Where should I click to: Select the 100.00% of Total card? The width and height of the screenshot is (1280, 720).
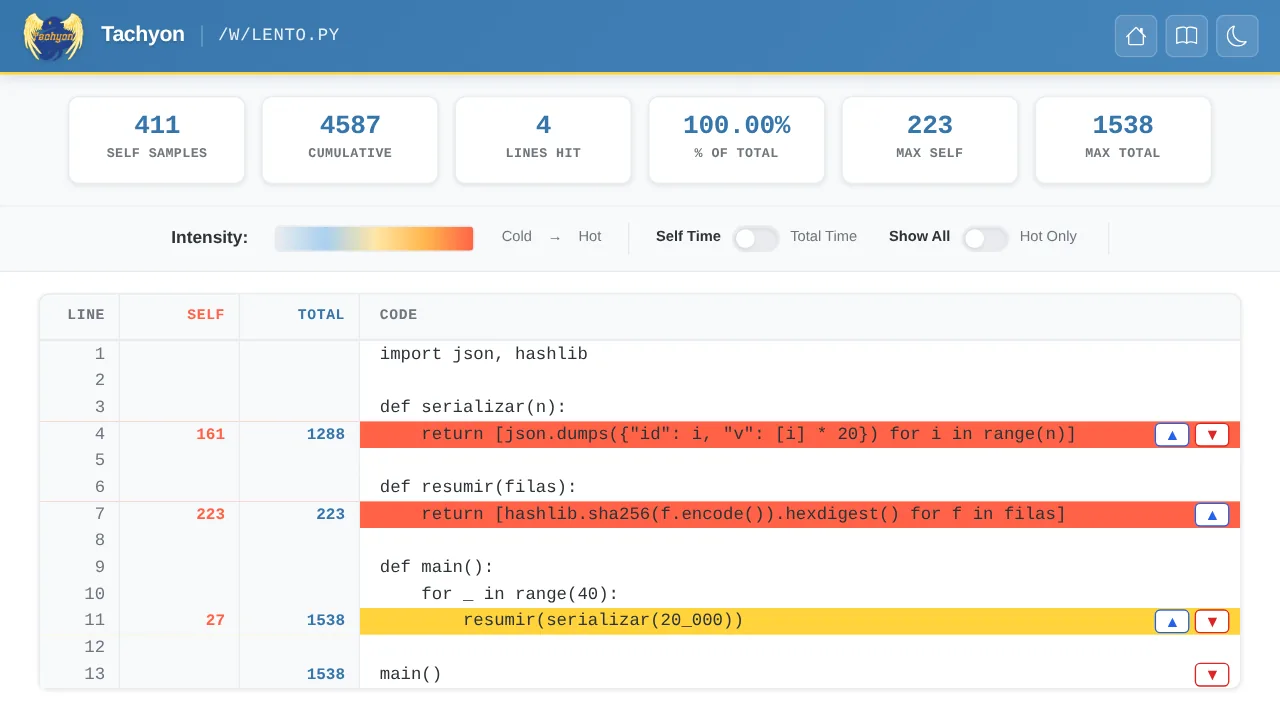[737, 140]
